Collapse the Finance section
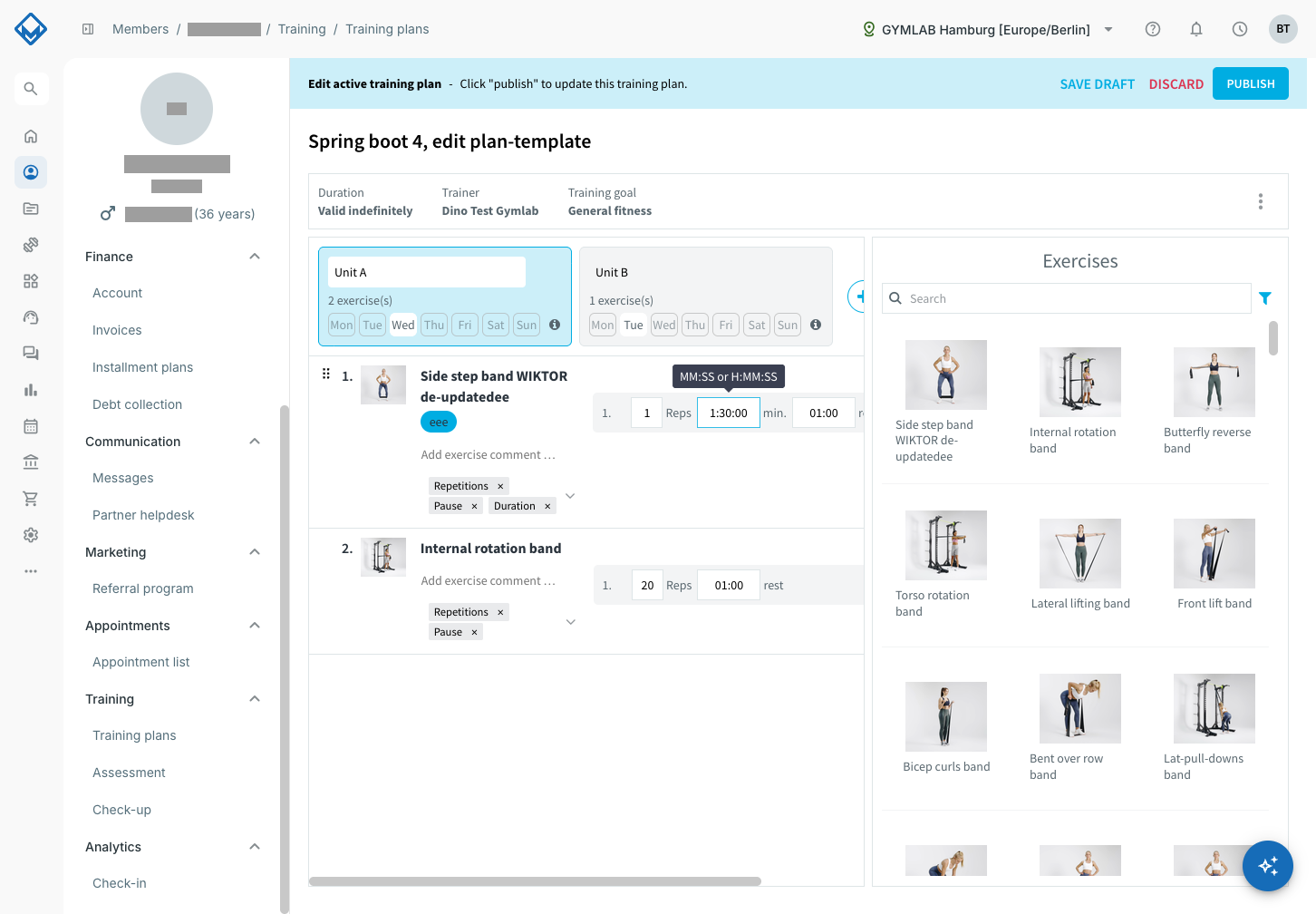 point(255,257)
